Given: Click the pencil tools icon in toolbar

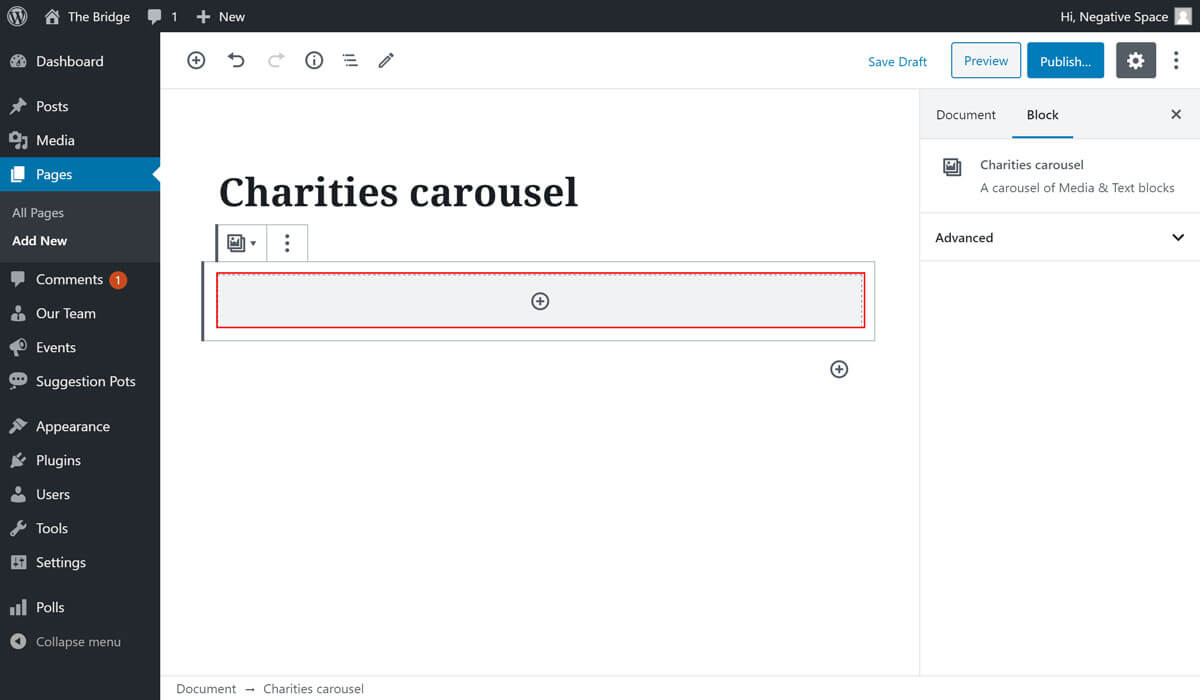Looking at the screenshot, I should click(x=386, y=61).
